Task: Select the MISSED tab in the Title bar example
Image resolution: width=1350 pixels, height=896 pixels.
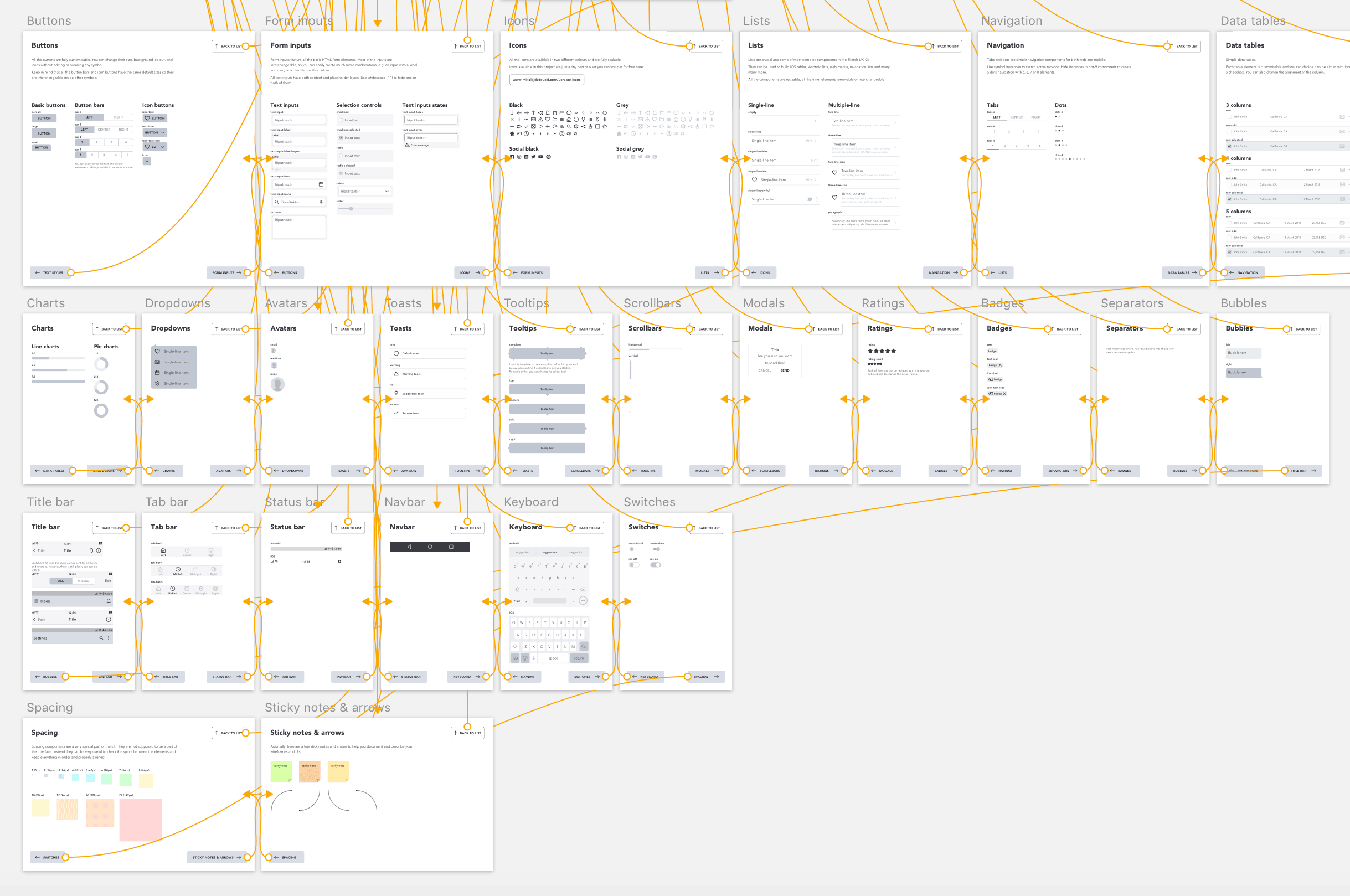Action: pos(84,581)
